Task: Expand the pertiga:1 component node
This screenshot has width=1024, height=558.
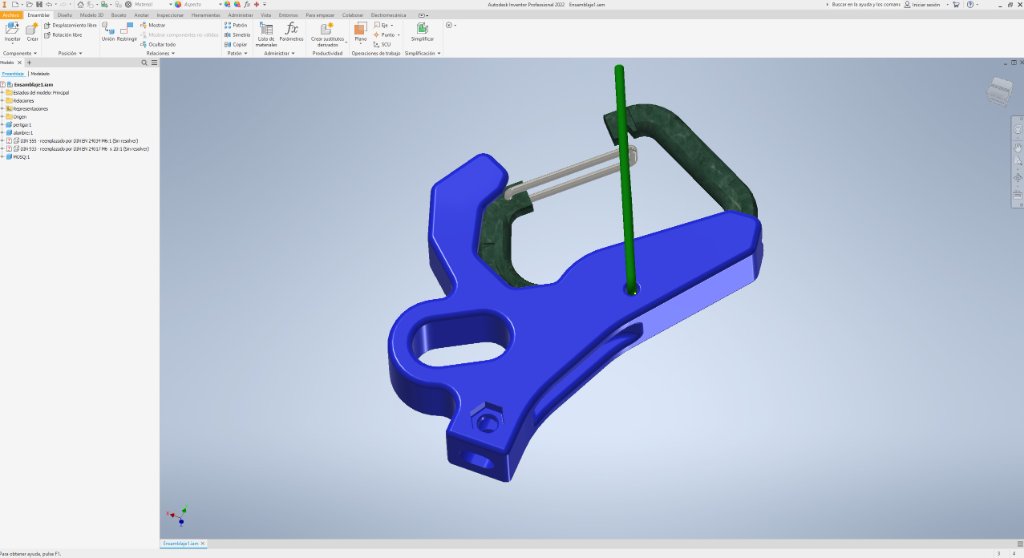Action: (x=3, y=125)
